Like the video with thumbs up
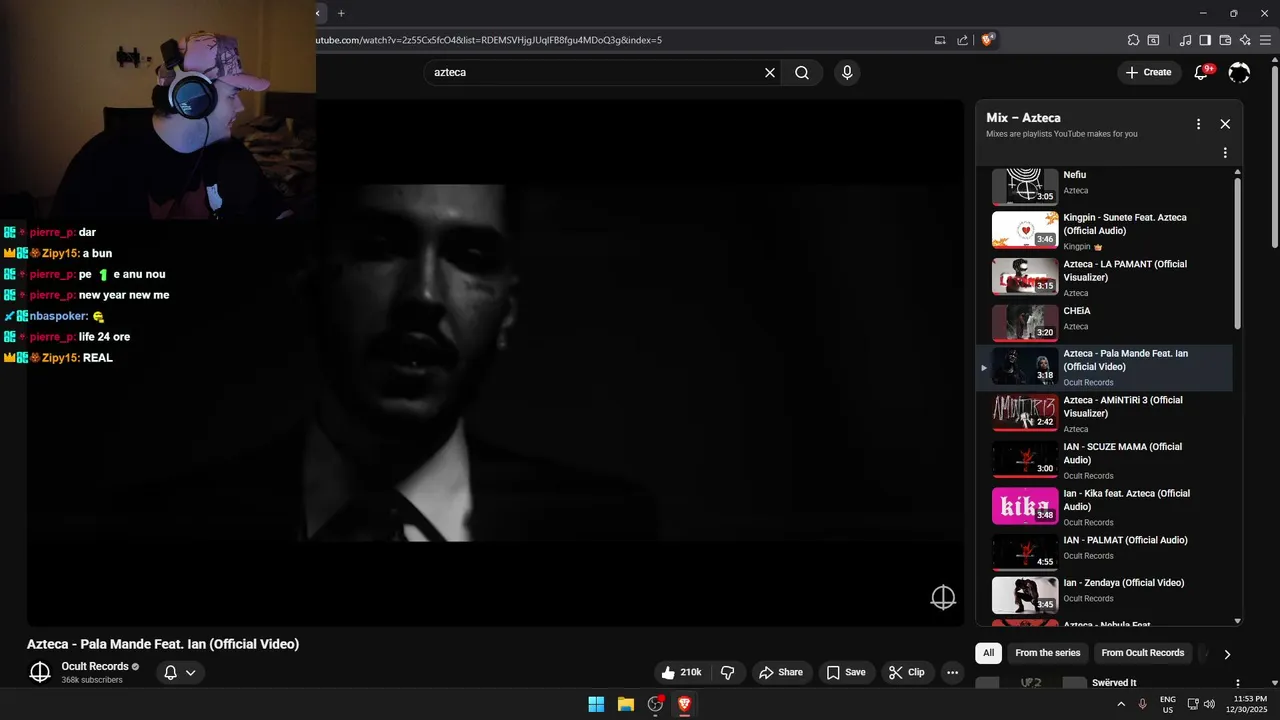Viewport: 1280px width, 720px height. tap(680, 672)
